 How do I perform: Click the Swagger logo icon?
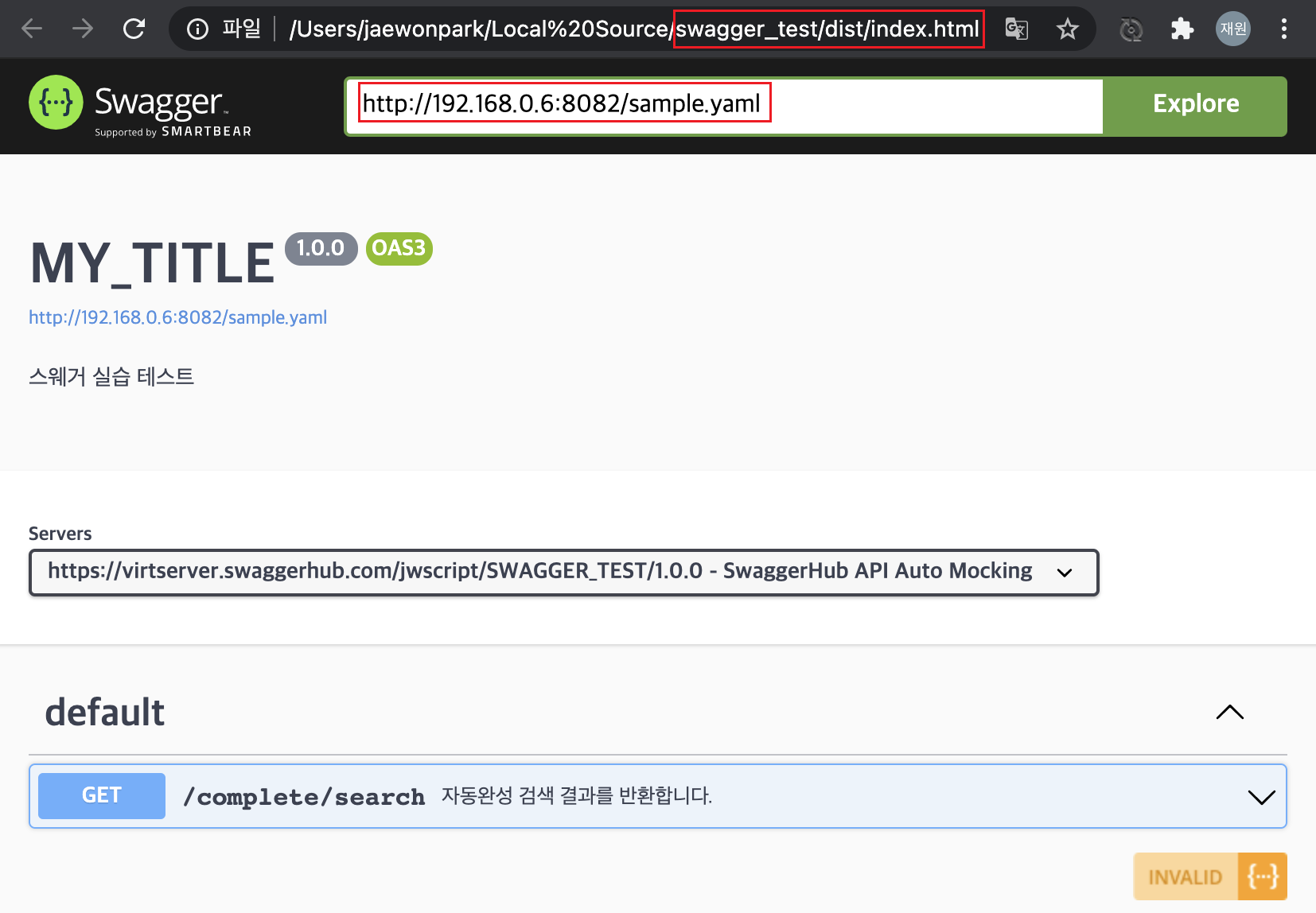coord(56,103)
